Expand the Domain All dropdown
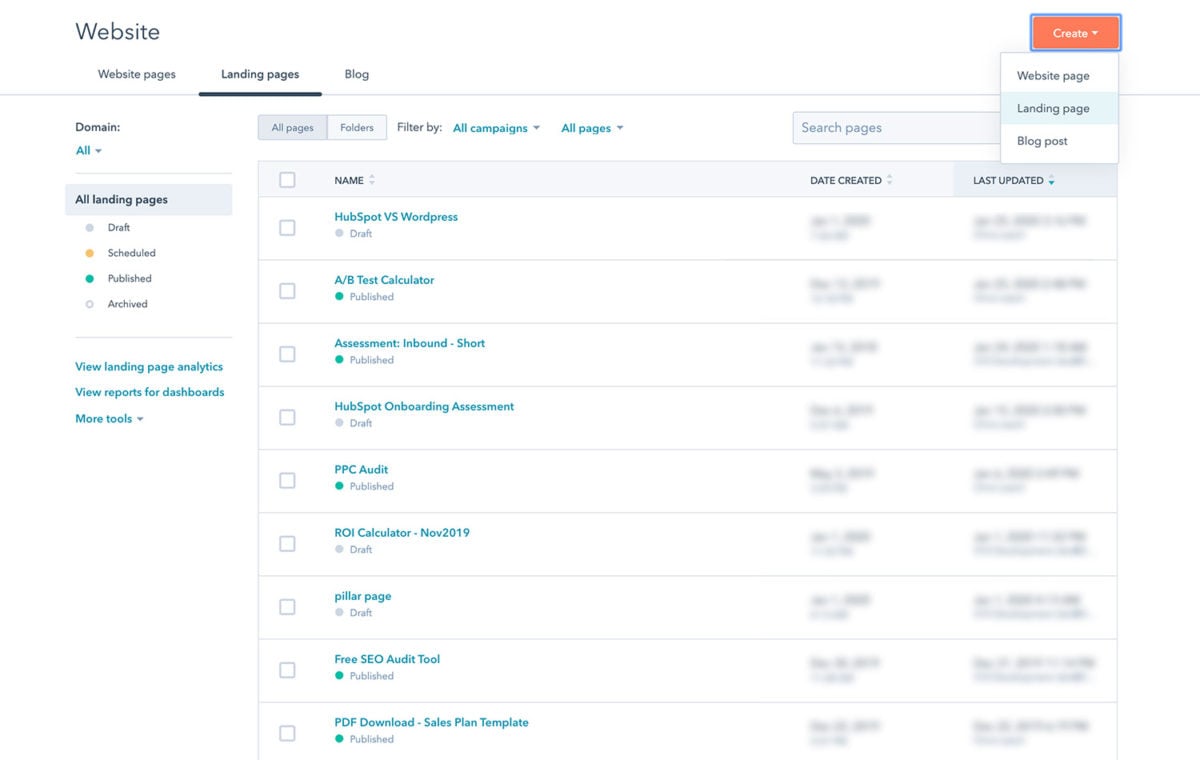Viewport: 1200px width, 760px height. click(89, 151)
